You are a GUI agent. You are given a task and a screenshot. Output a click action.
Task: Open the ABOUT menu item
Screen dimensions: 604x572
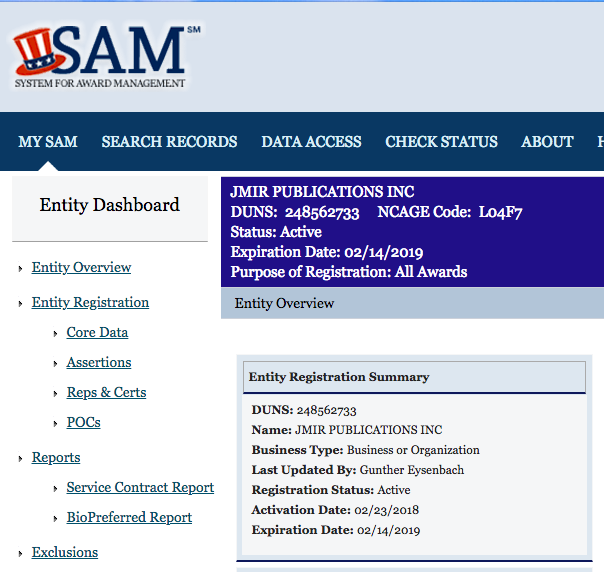(547, 142)
